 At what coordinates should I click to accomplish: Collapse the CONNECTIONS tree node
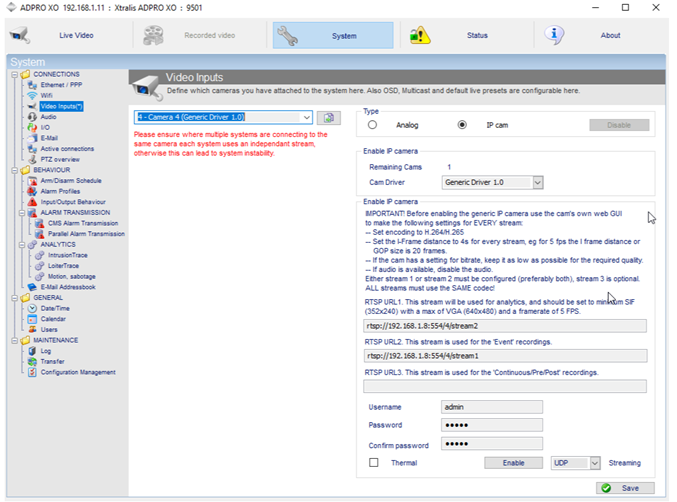tap(14, 74)
